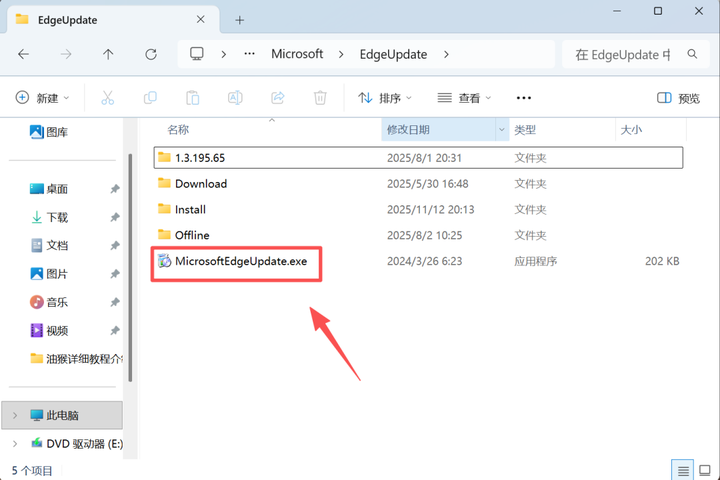The height and width of the screenshot is (480, 720).
Task: Open 文档 in the sidebar
Action: tap(49, 246)
